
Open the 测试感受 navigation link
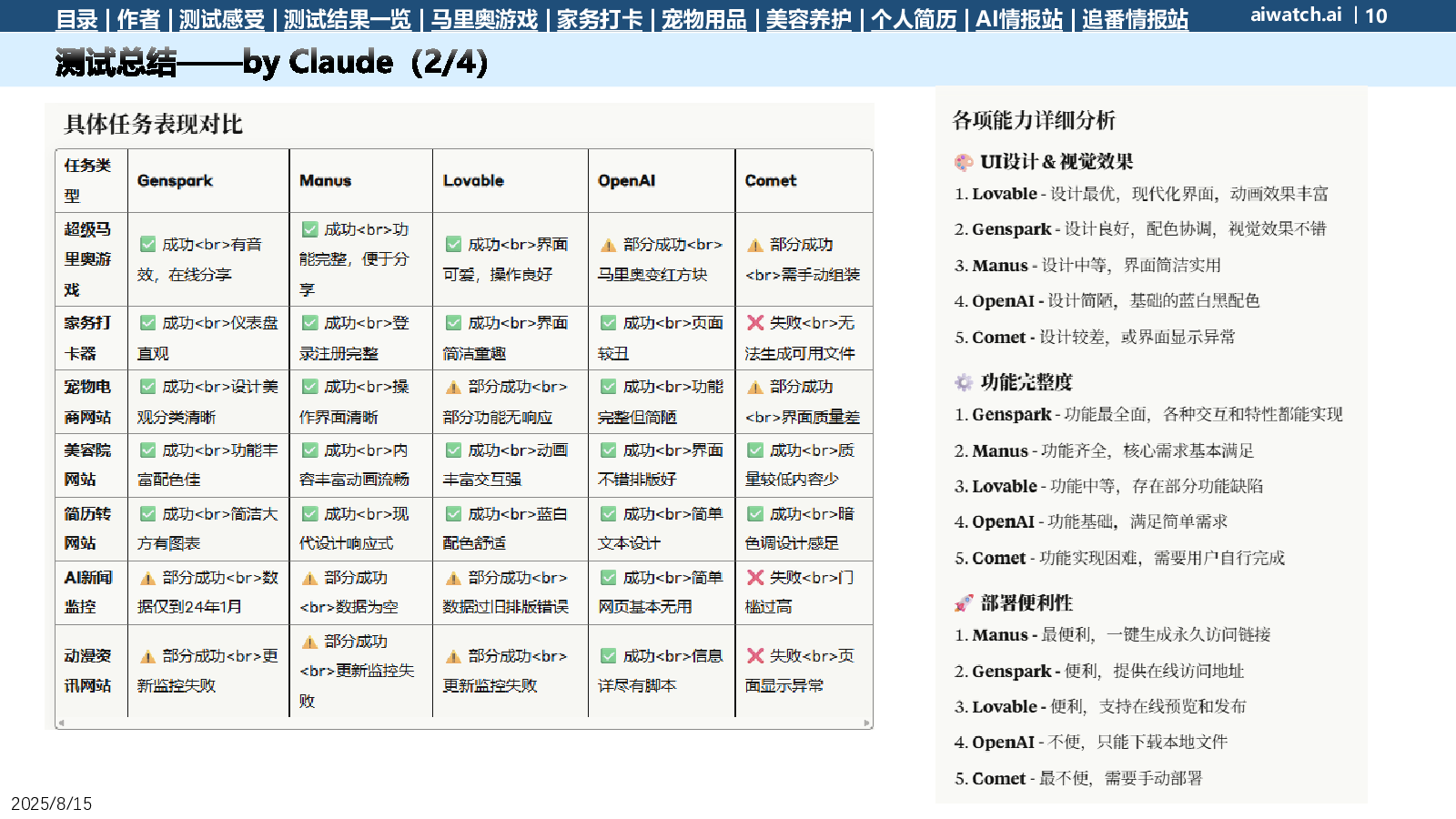[222, 19]
